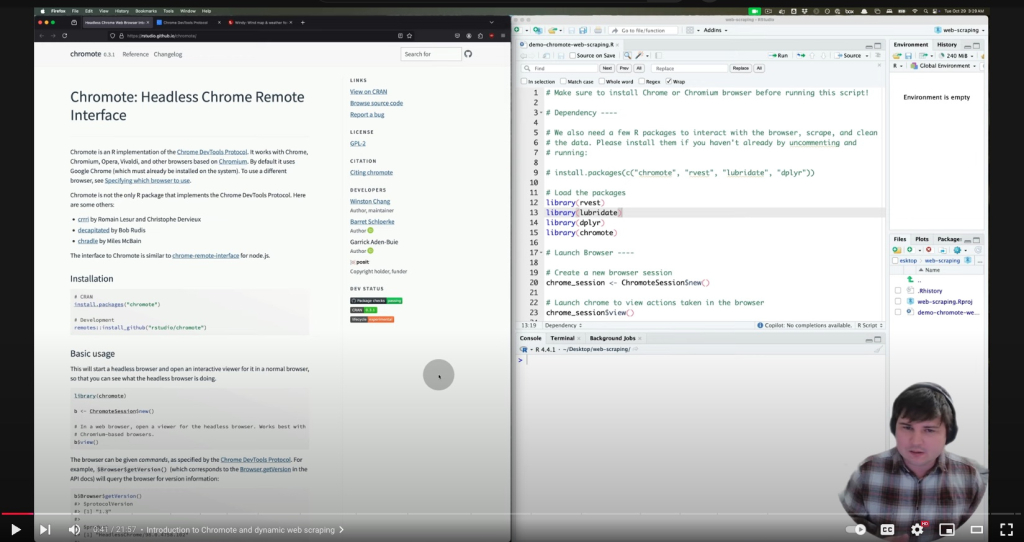Image resolution: width=1024 pixels, height=542 pixels.
Task: Click the Open File folder icon in RStudio toolbar
Action: pos(552,30)
